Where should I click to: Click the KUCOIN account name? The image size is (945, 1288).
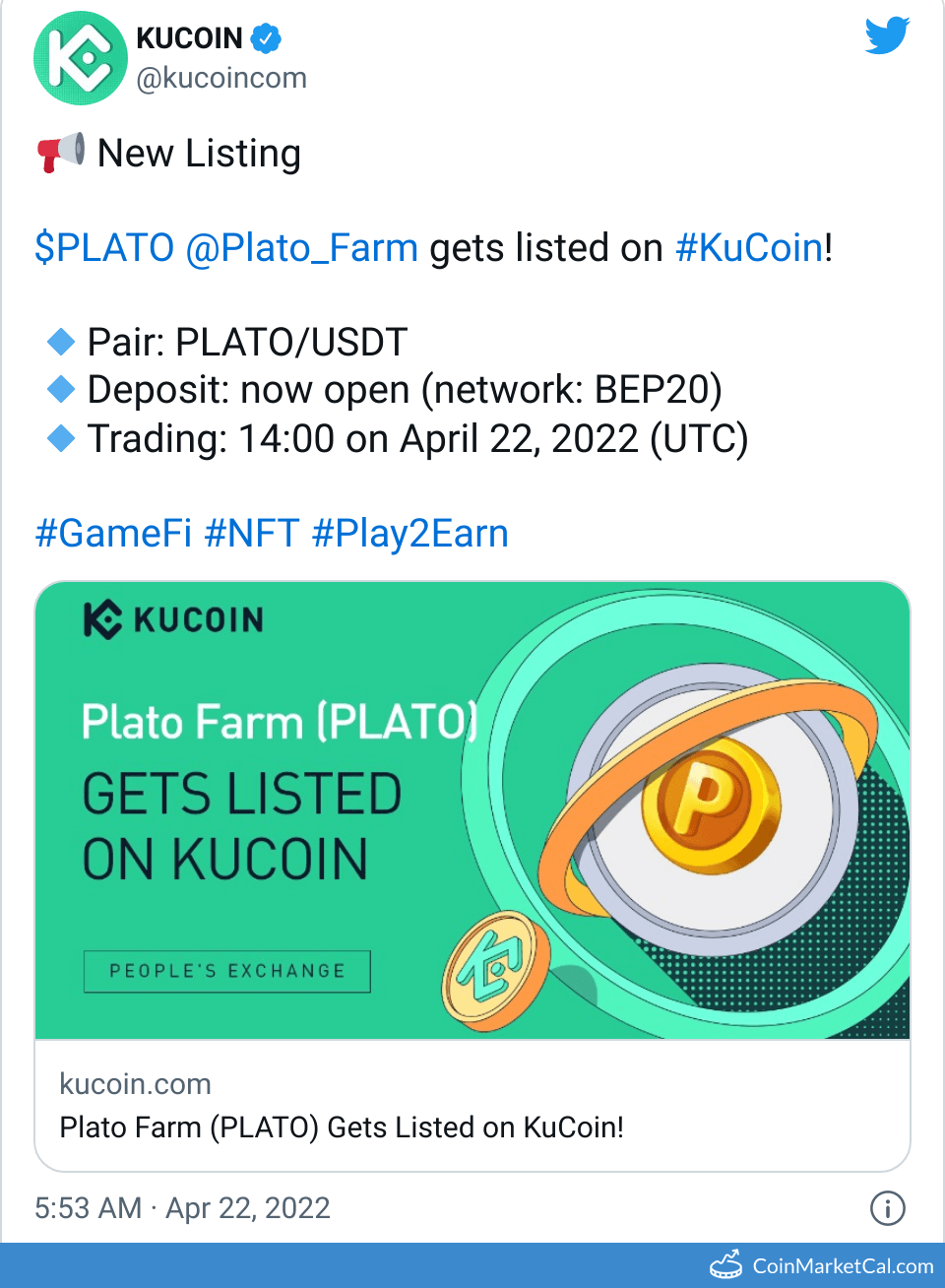coord(189,38)
